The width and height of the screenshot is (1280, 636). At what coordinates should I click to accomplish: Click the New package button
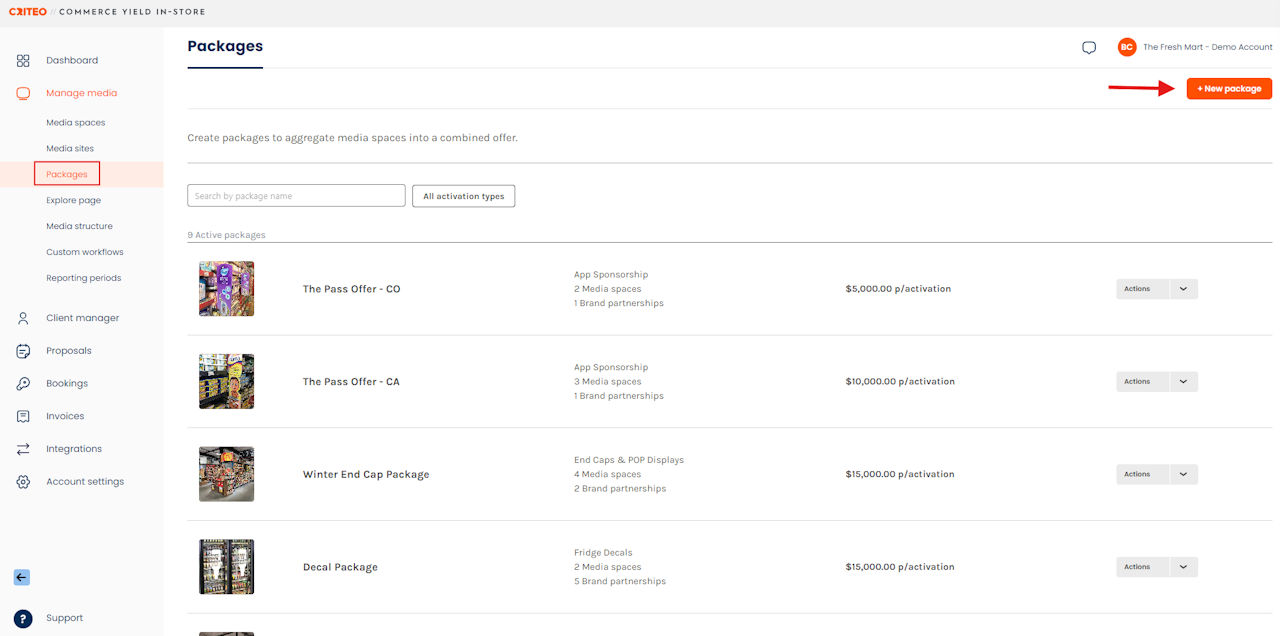point(1229,89)
